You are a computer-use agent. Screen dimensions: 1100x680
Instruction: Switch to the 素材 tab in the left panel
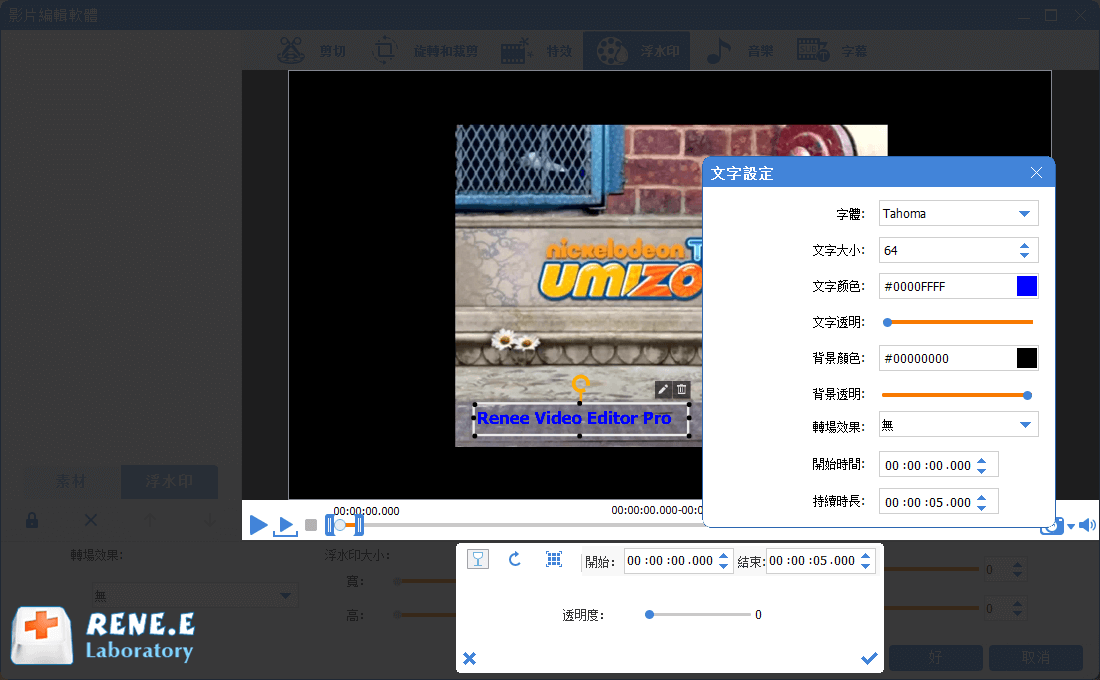pyautogui.click(x=71, y=481)
